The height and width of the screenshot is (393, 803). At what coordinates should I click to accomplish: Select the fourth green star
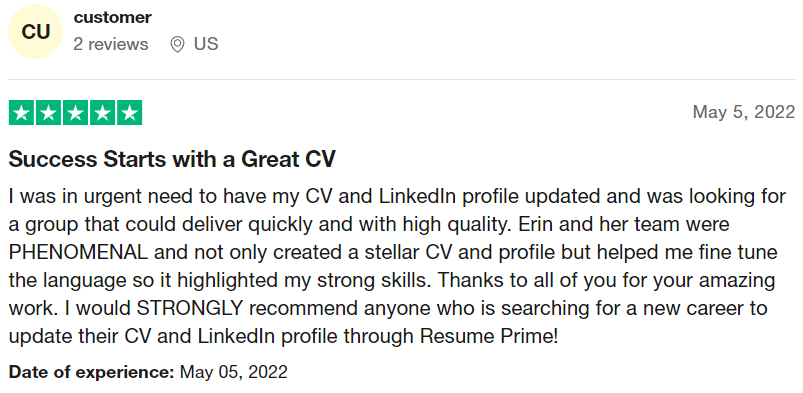(x=102, y=113)
